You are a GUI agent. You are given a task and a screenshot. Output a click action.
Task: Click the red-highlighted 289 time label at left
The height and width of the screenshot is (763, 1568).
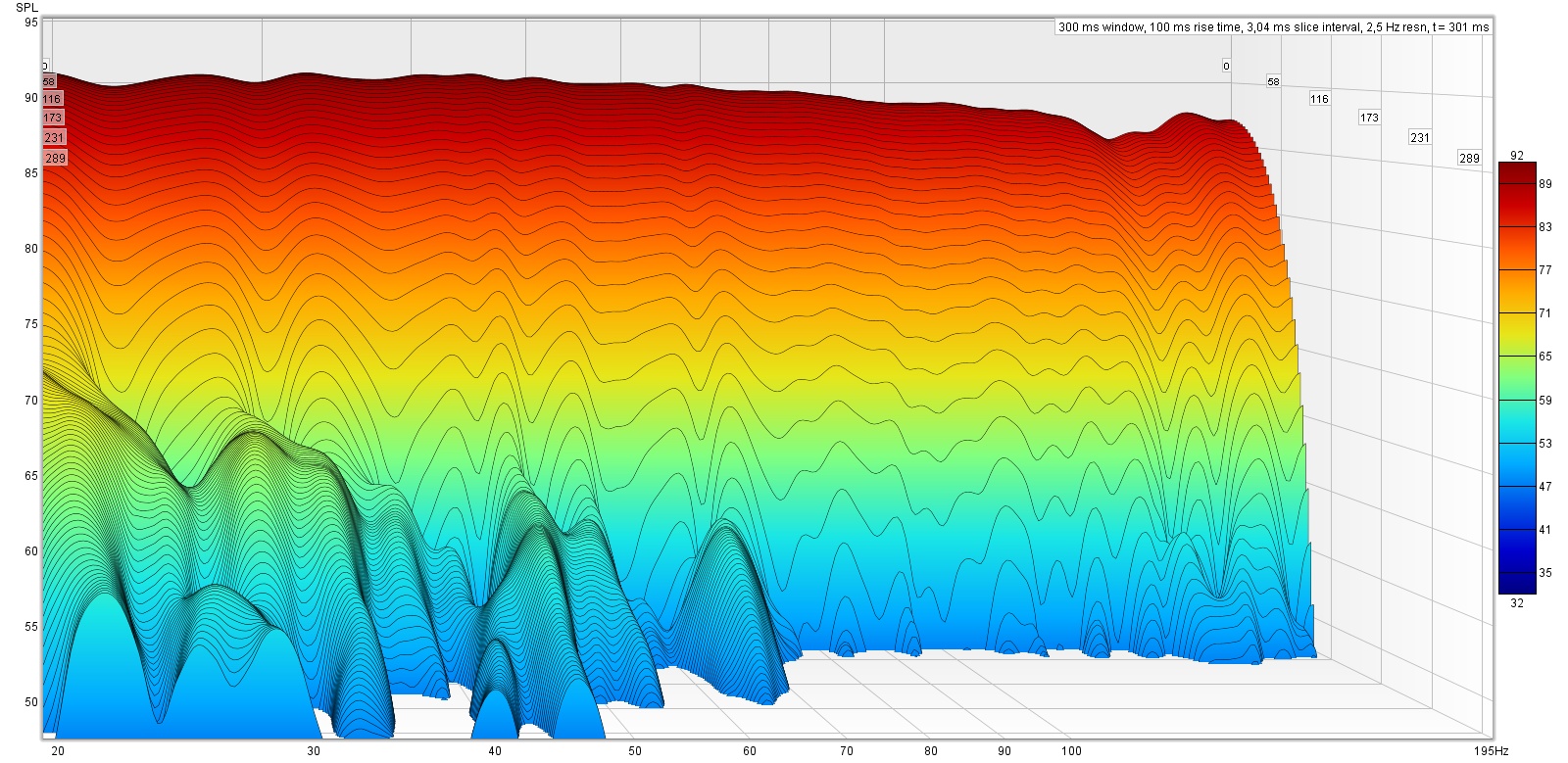[55, 158]
